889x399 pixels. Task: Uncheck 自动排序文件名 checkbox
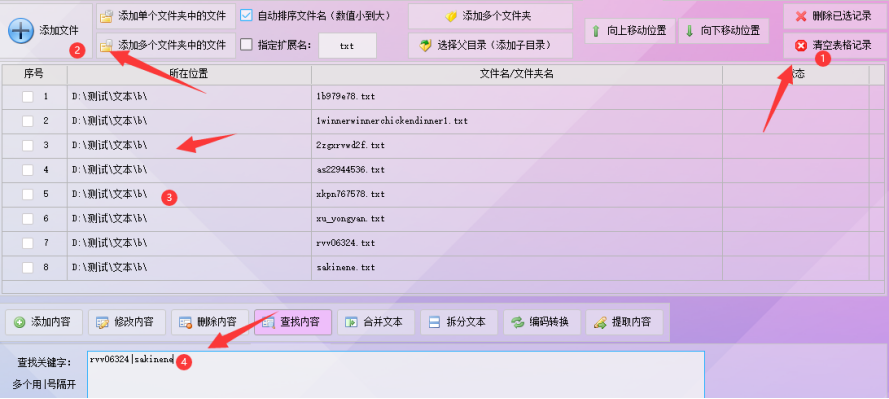(x=246, y=15)
